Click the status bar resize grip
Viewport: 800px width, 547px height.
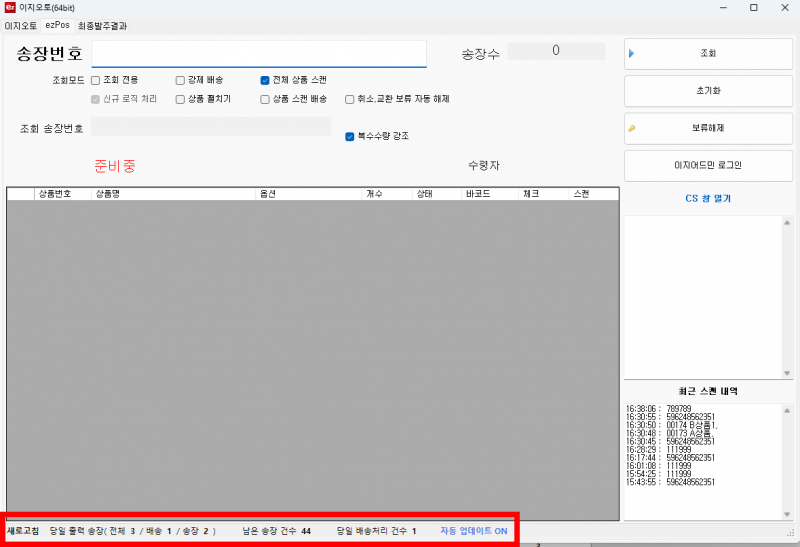[x=790, y=533]
